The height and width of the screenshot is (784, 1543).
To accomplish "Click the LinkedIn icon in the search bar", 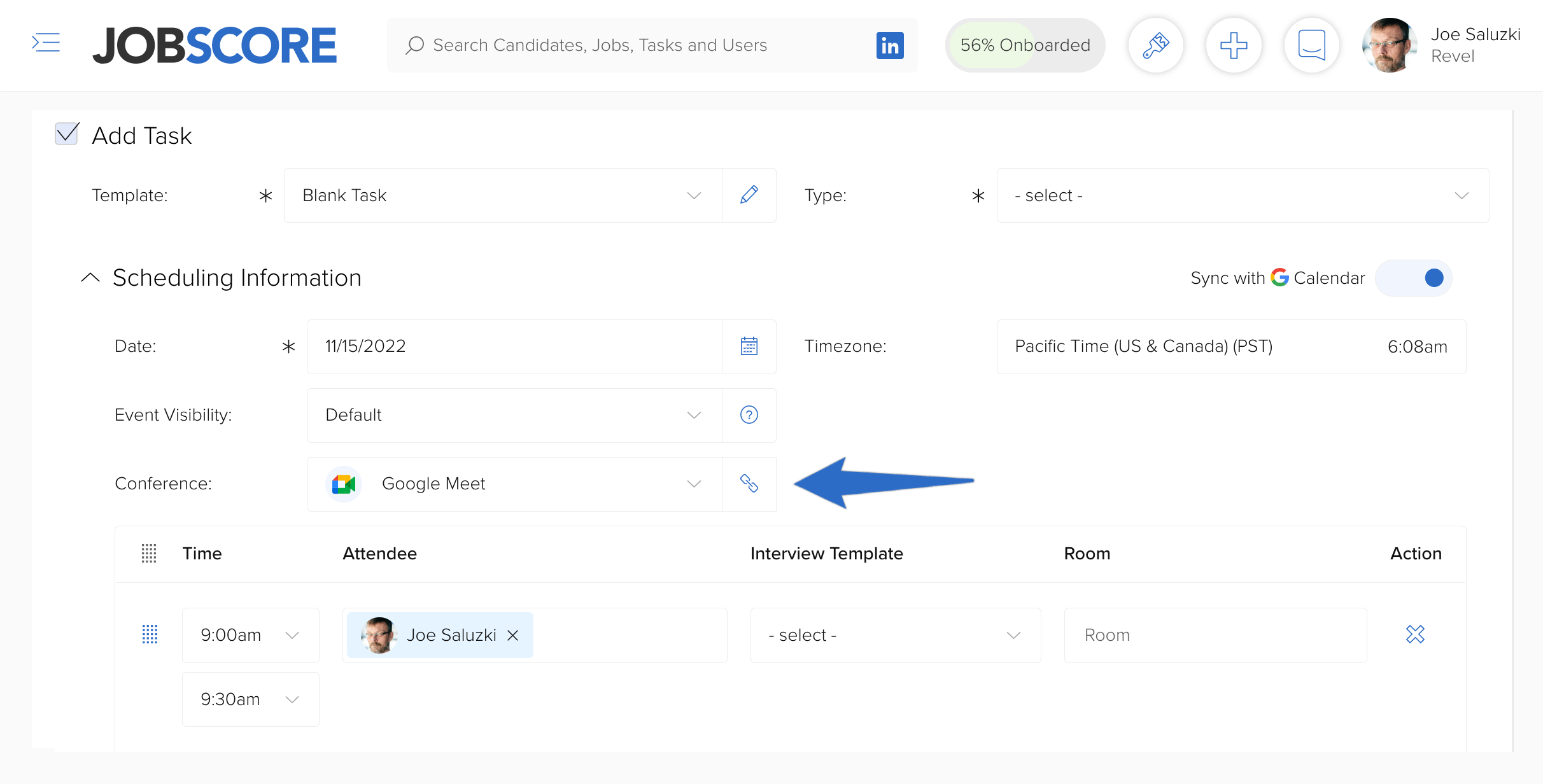I will 890,45.
